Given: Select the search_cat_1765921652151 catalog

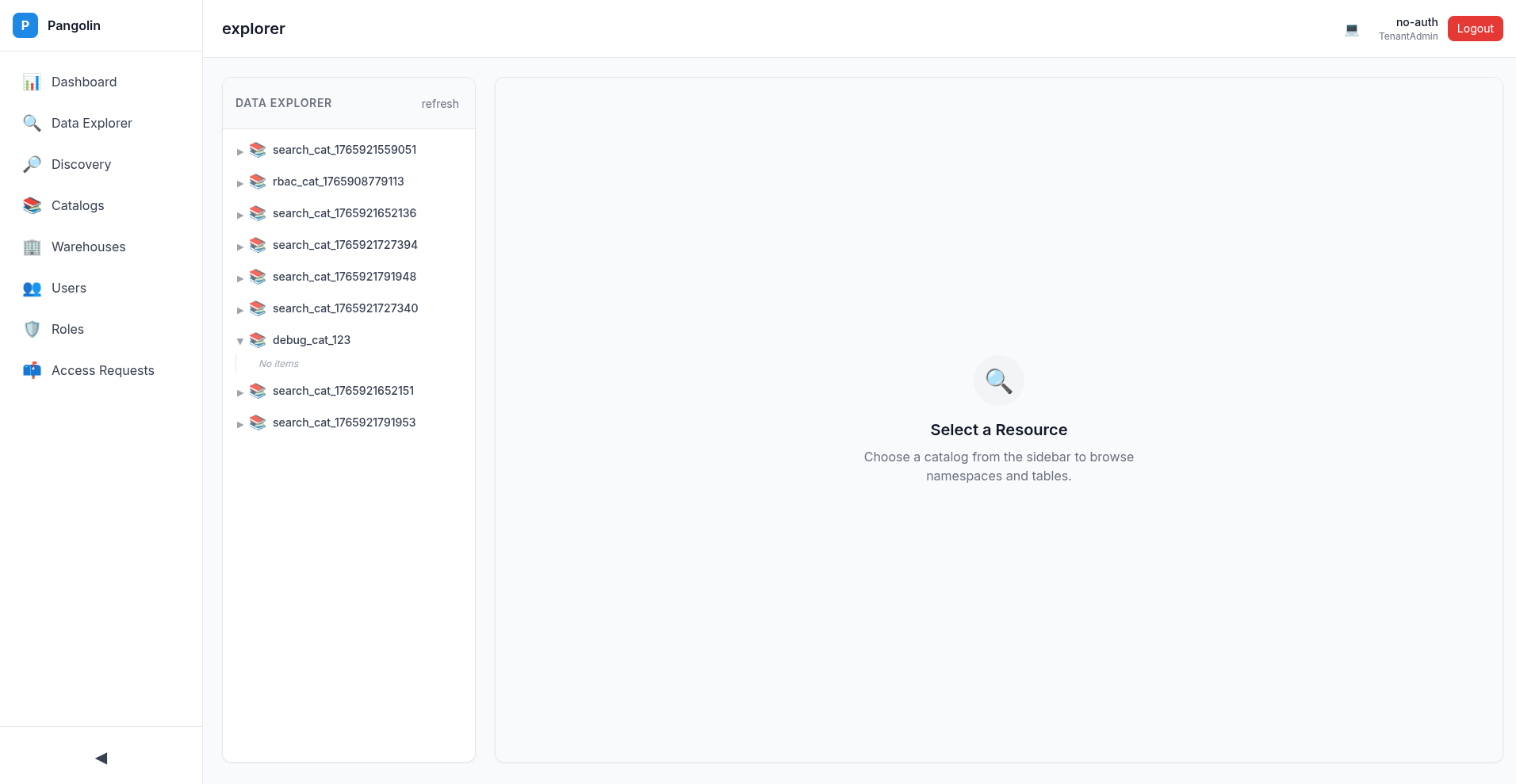Looking at the screenshot, I should point(343,391).
